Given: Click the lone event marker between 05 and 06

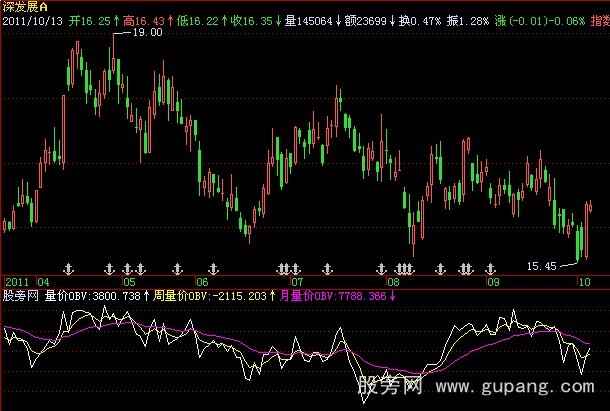Looking at the screenshot, I should point(177,268).
